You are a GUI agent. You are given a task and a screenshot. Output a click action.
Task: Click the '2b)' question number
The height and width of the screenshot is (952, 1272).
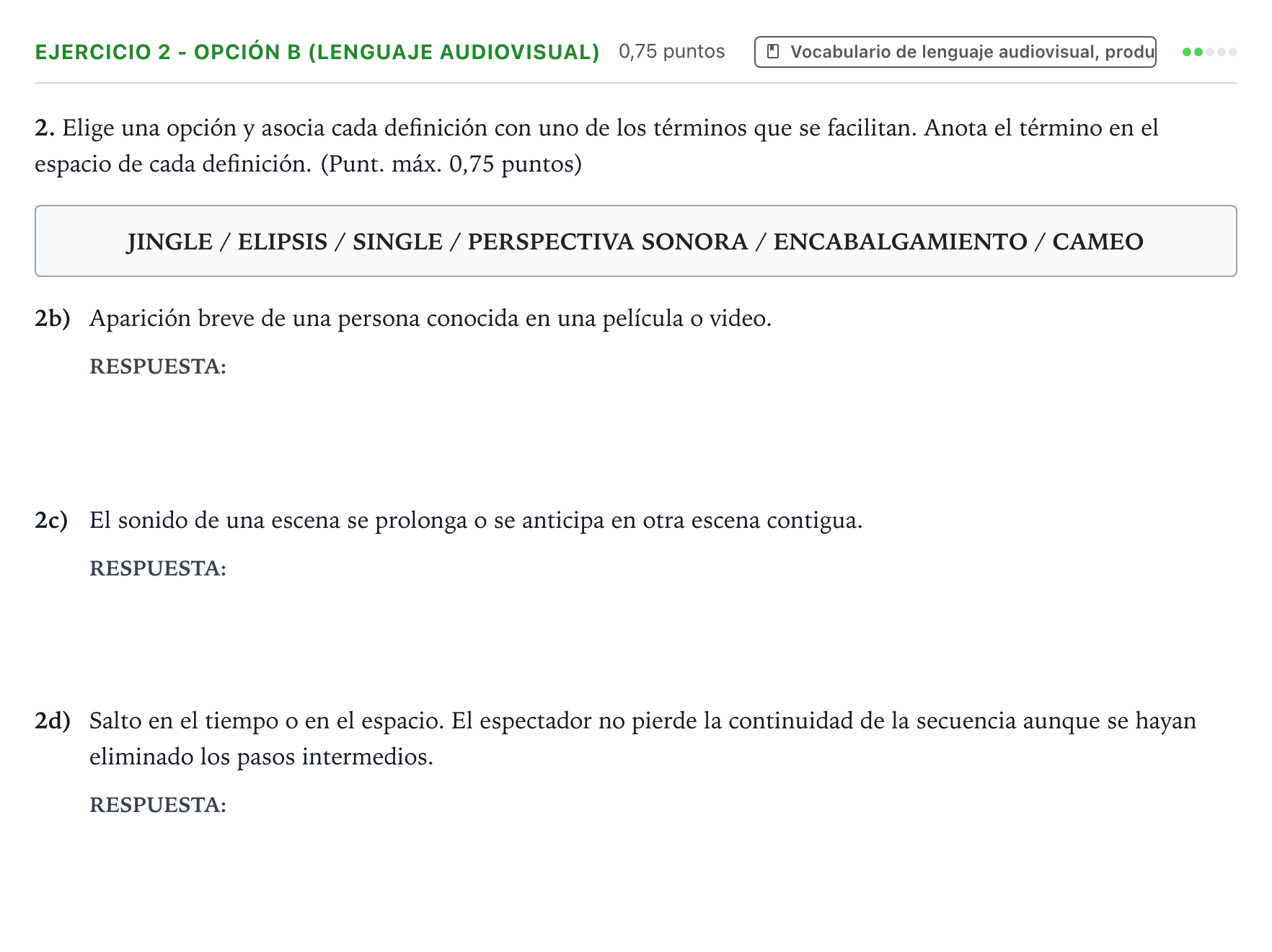53,318
